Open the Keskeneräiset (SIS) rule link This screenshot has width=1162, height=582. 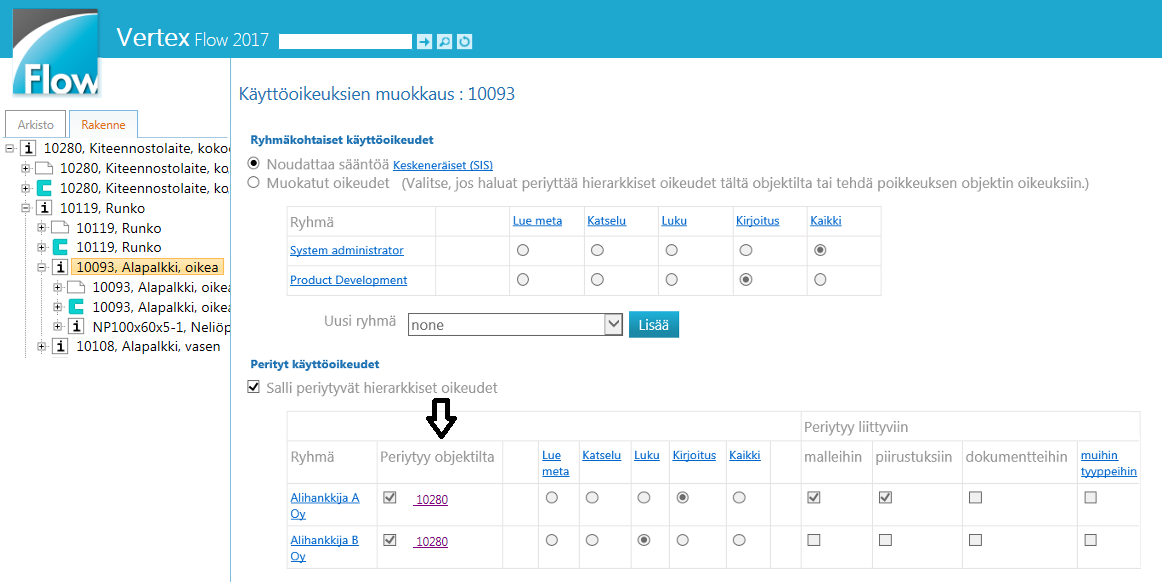point(442,165)
